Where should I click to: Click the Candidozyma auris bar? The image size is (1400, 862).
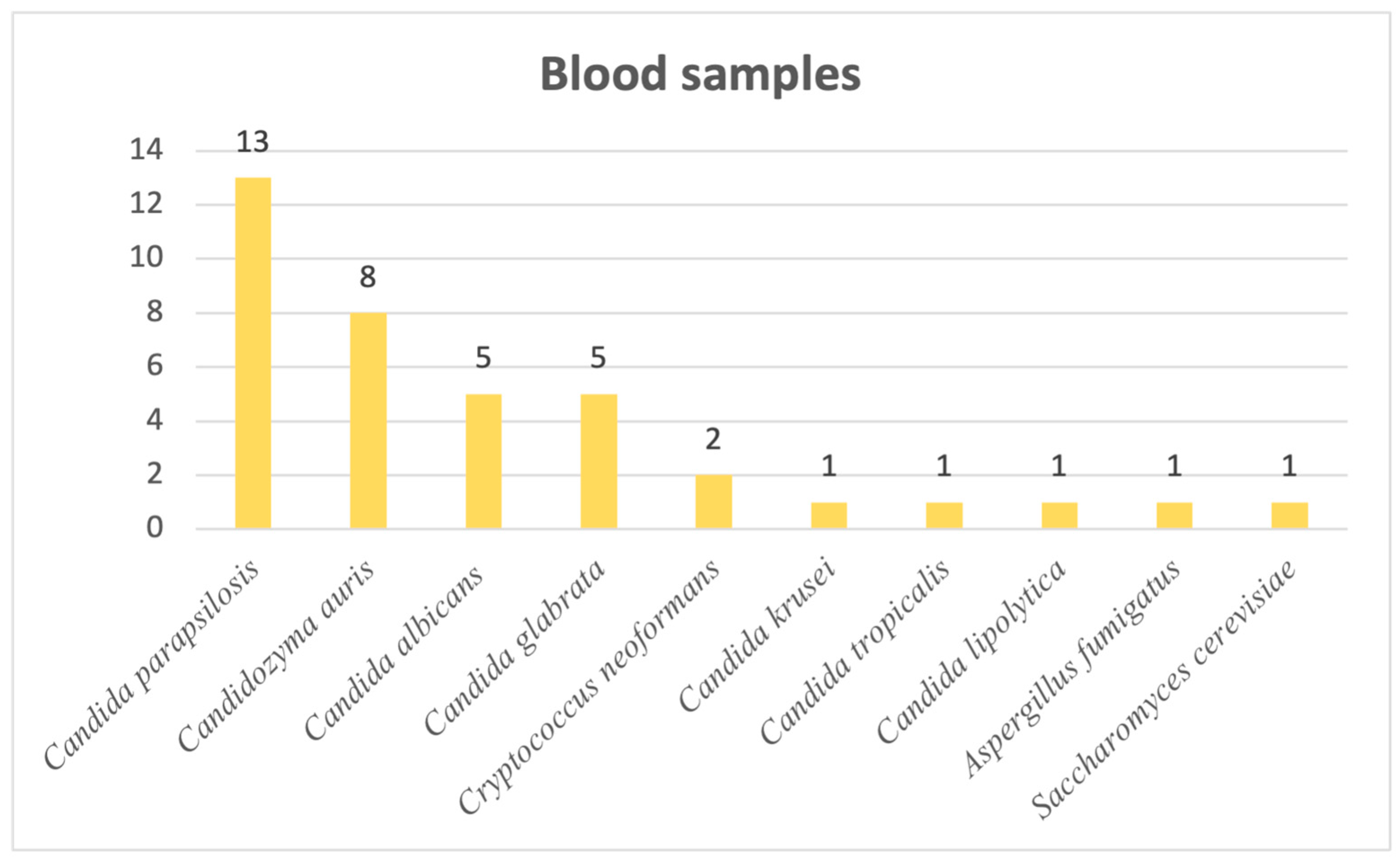click(368, 420)
